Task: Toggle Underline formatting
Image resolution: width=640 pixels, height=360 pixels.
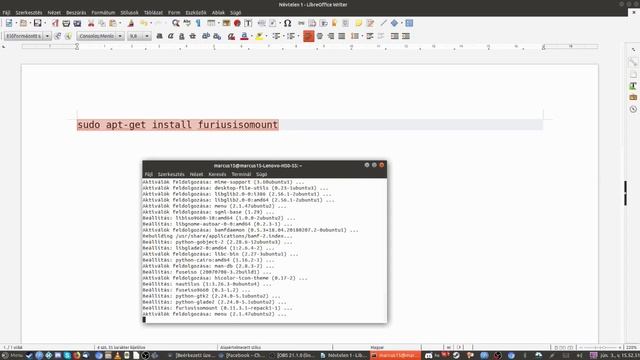Action: pos(182,36)
